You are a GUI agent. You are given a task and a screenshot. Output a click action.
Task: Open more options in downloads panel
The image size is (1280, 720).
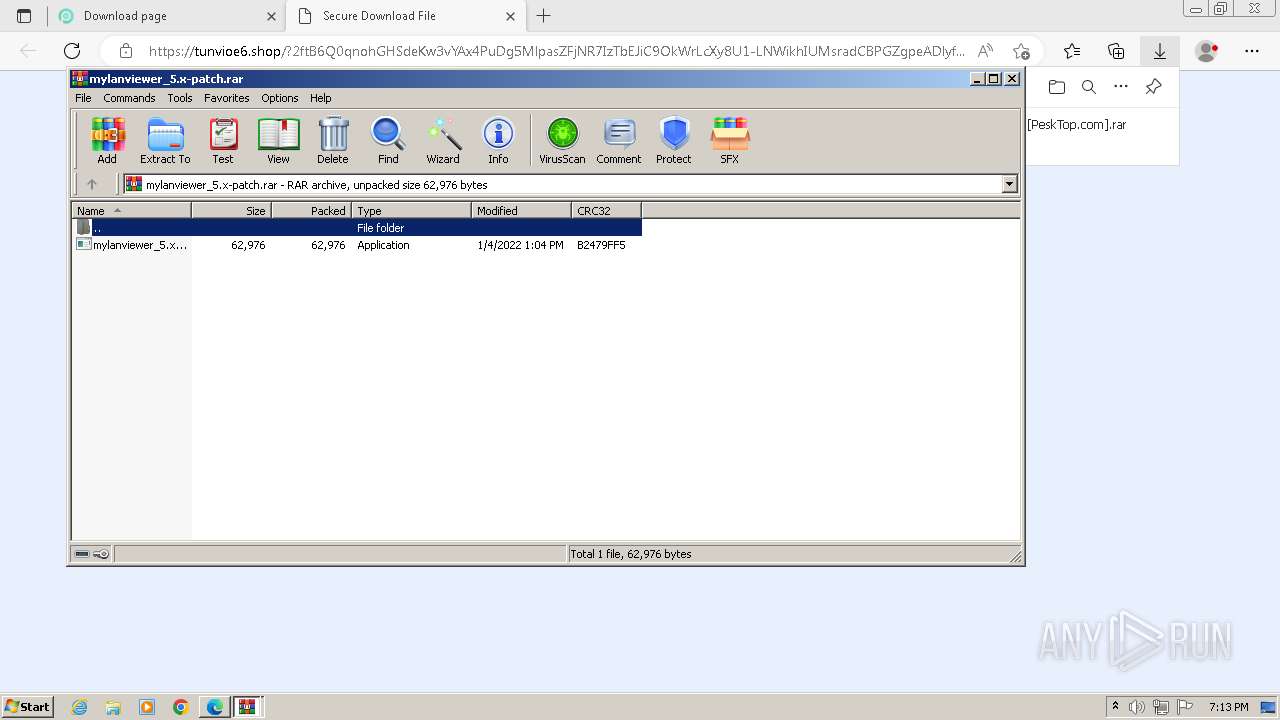1121,87
